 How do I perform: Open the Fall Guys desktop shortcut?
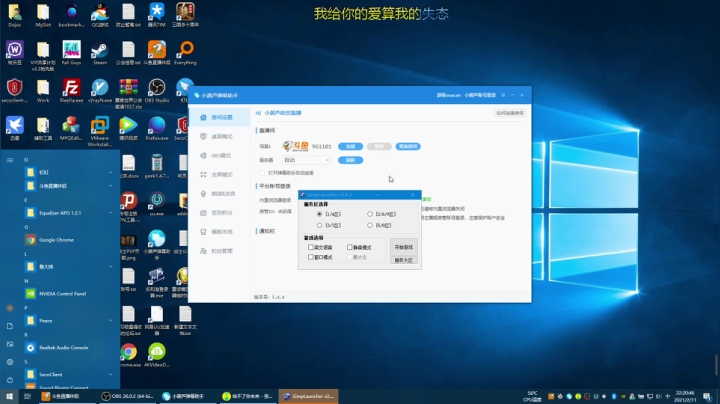point(71,54)
